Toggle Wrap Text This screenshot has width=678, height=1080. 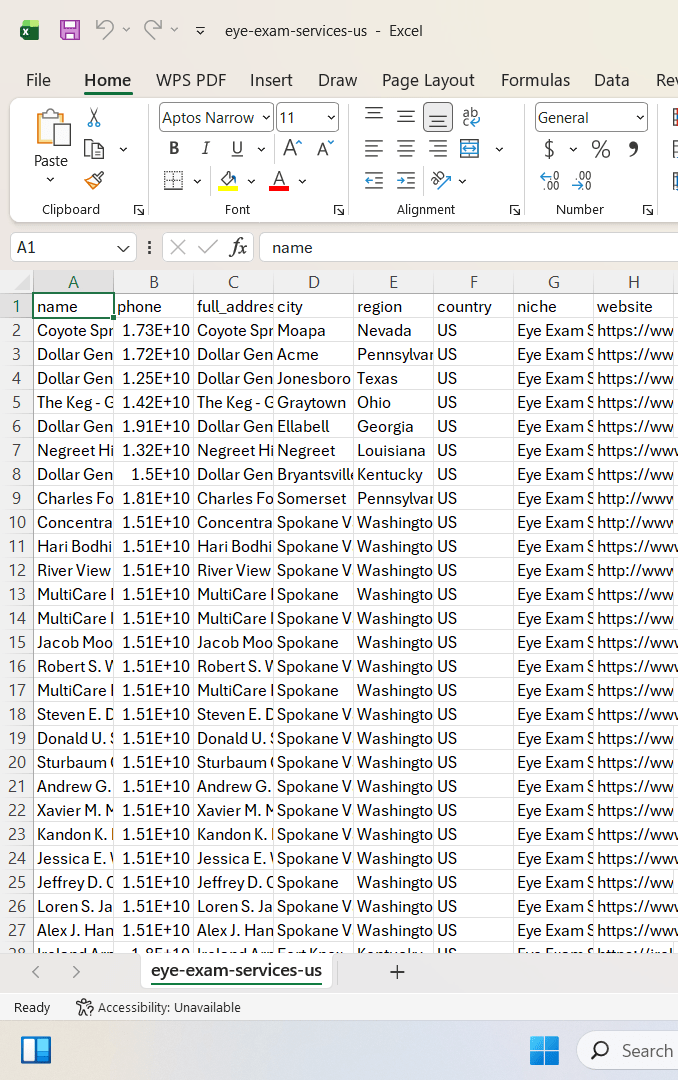pos(471,117)
